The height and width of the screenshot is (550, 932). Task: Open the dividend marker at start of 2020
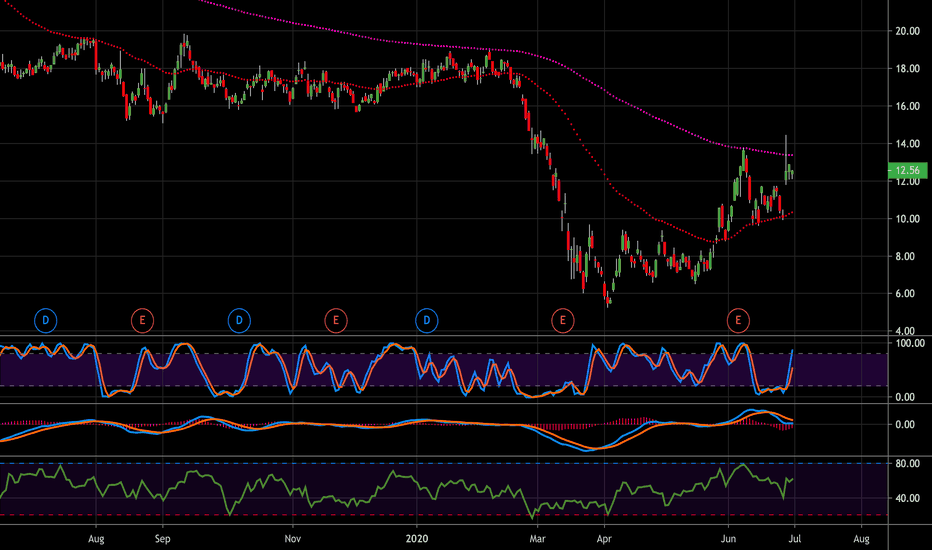pyautogui.click(x=426, y=320)
